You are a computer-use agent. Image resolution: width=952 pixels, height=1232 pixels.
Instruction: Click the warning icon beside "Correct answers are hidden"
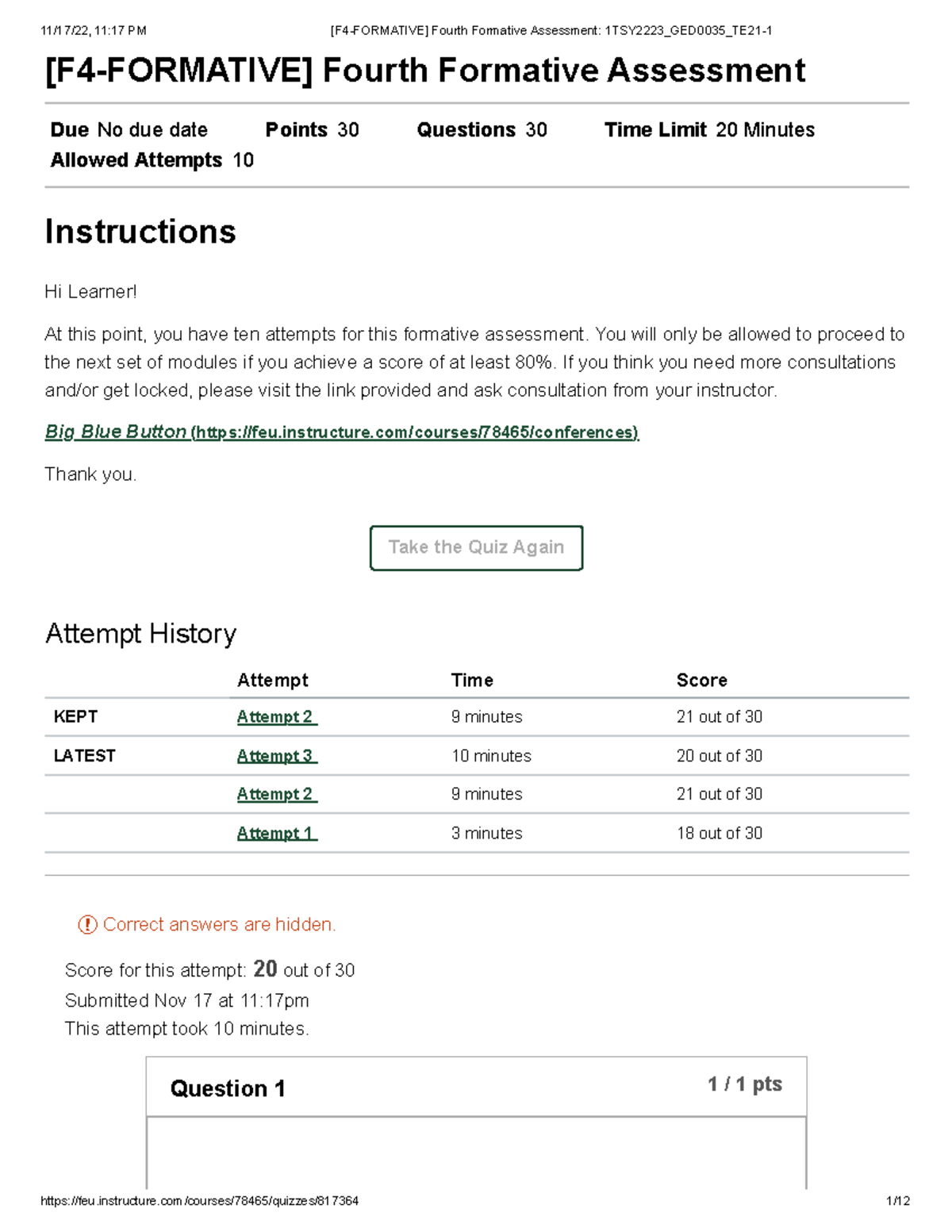pyautogui.click(x=87, y=924)
